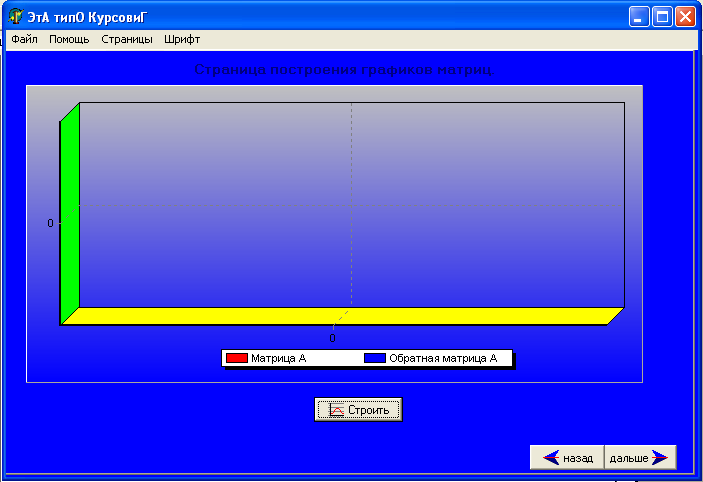Click the Обратная матрица А legend label
The width and height of the screenshot is (703, 482).
[443, 358]
